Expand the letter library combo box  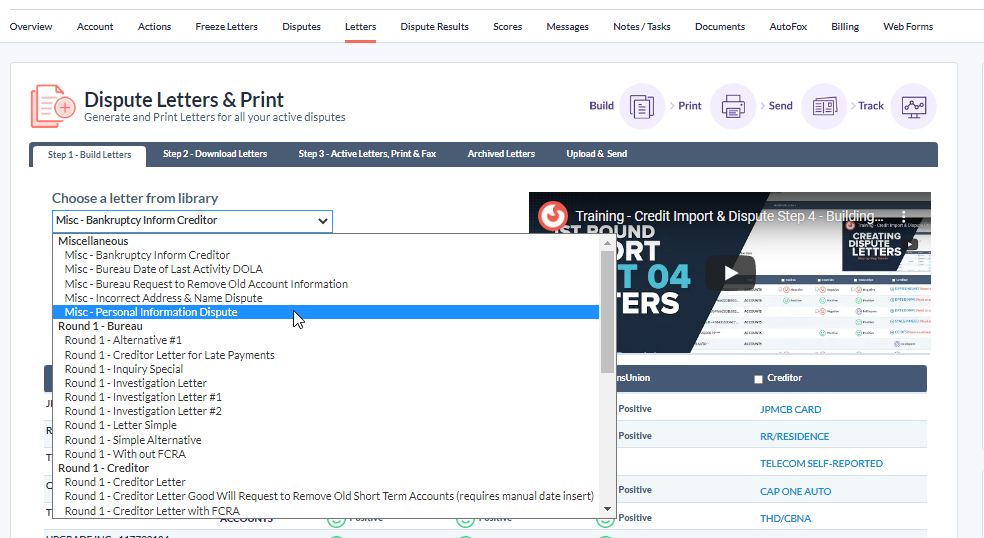tap(192, 221)
